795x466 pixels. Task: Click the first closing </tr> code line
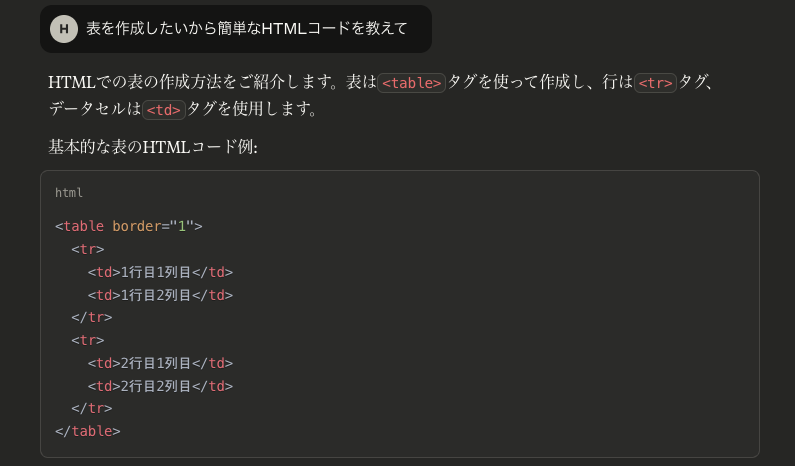coord(92,317)
